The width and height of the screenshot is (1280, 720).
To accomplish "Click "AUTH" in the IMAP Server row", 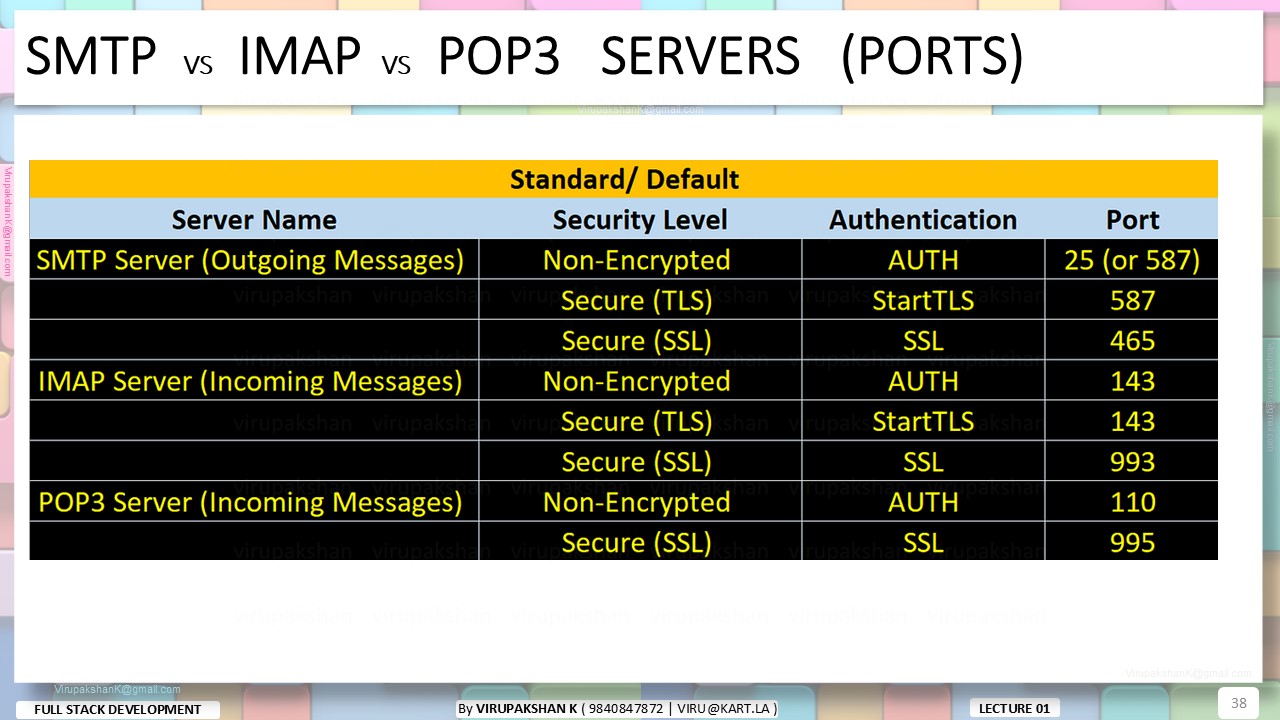I will click(x=923, y=381).
